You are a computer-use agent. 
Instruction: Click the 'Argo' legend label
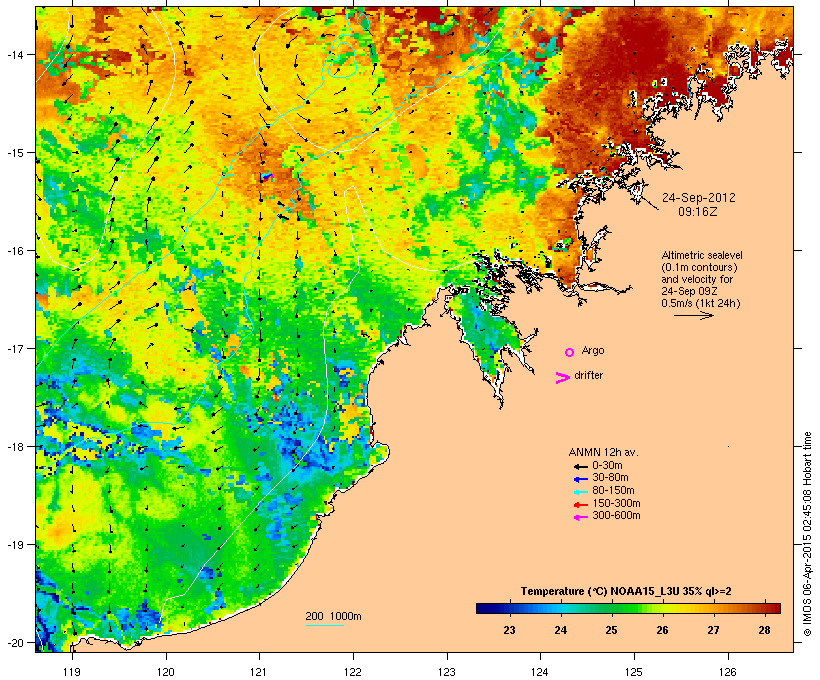(x=593, y=350)
